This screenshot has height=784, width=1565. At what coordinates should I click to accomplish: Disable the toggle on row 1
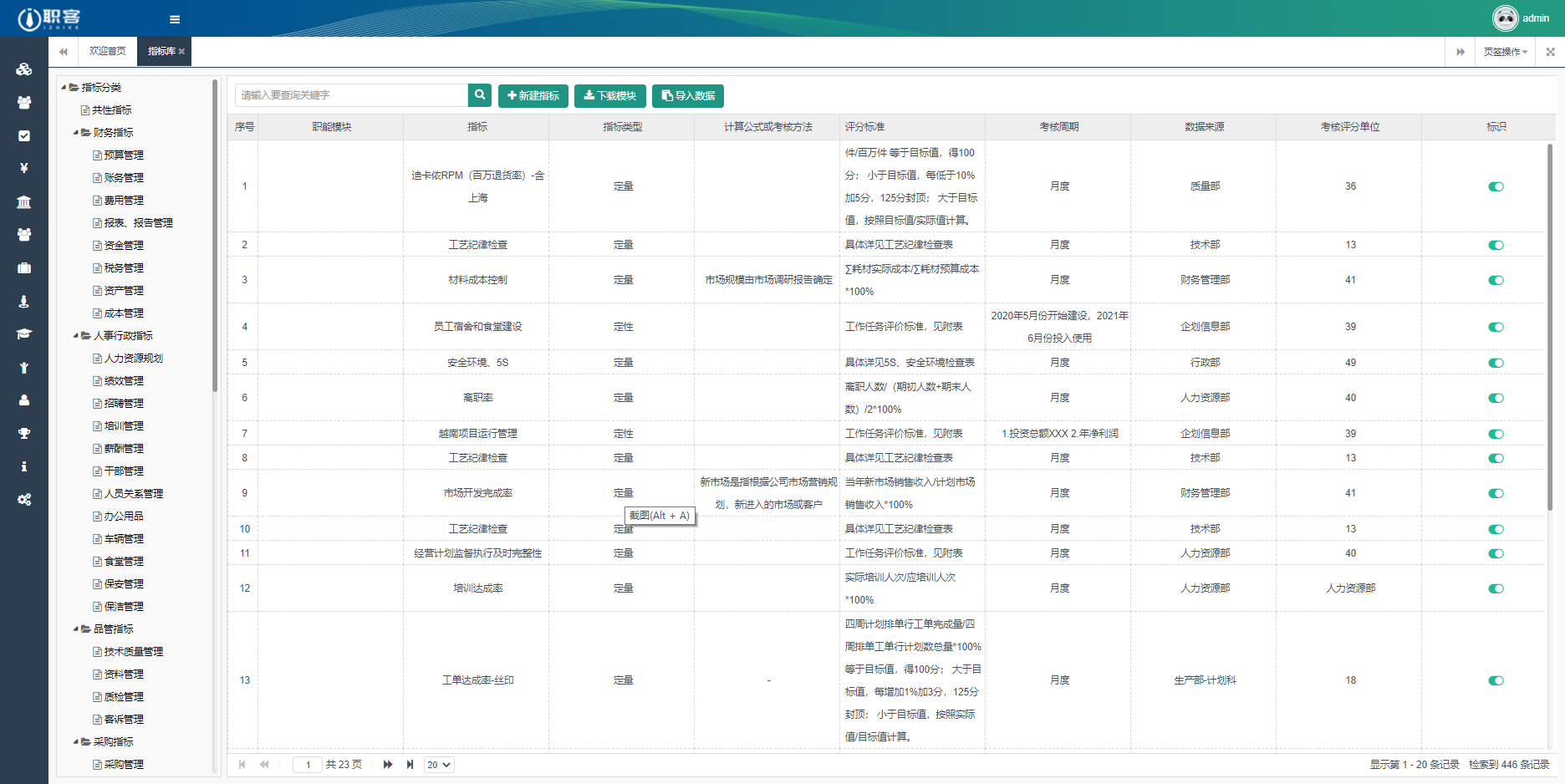click(x=1496, y=186)
